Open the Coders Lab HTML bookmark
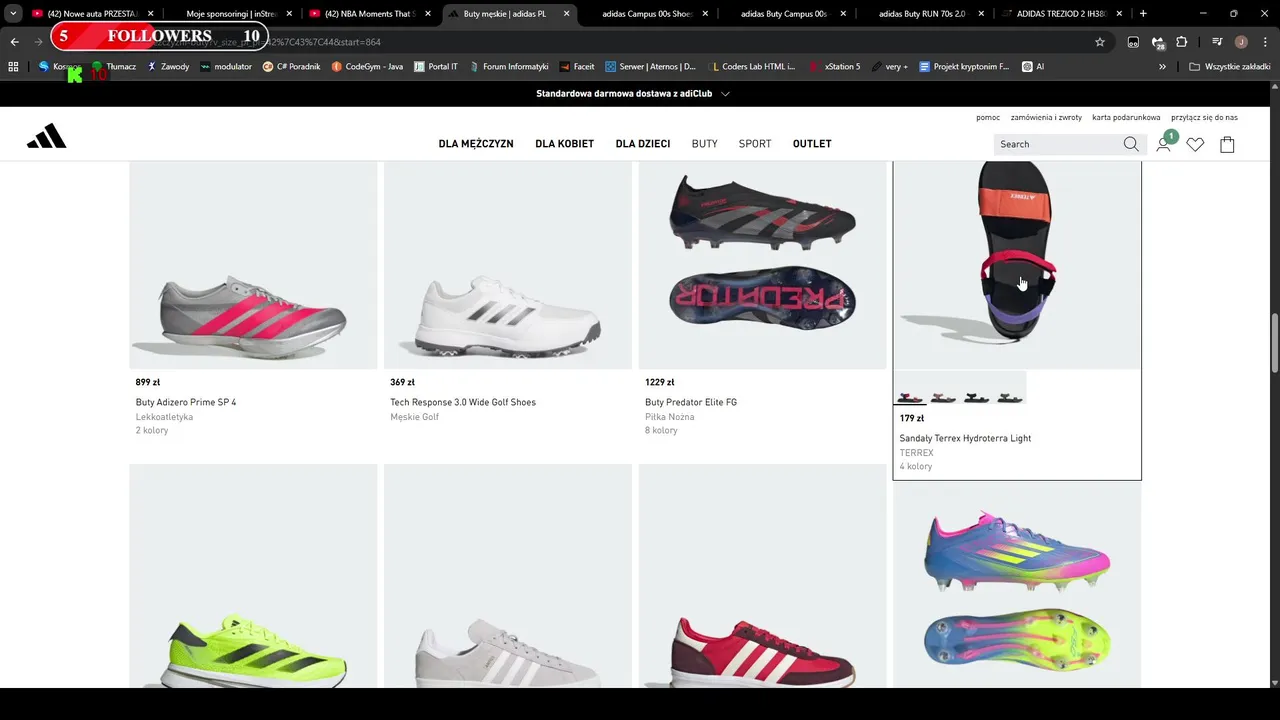1280x720 pixels. tap(751, 66)
